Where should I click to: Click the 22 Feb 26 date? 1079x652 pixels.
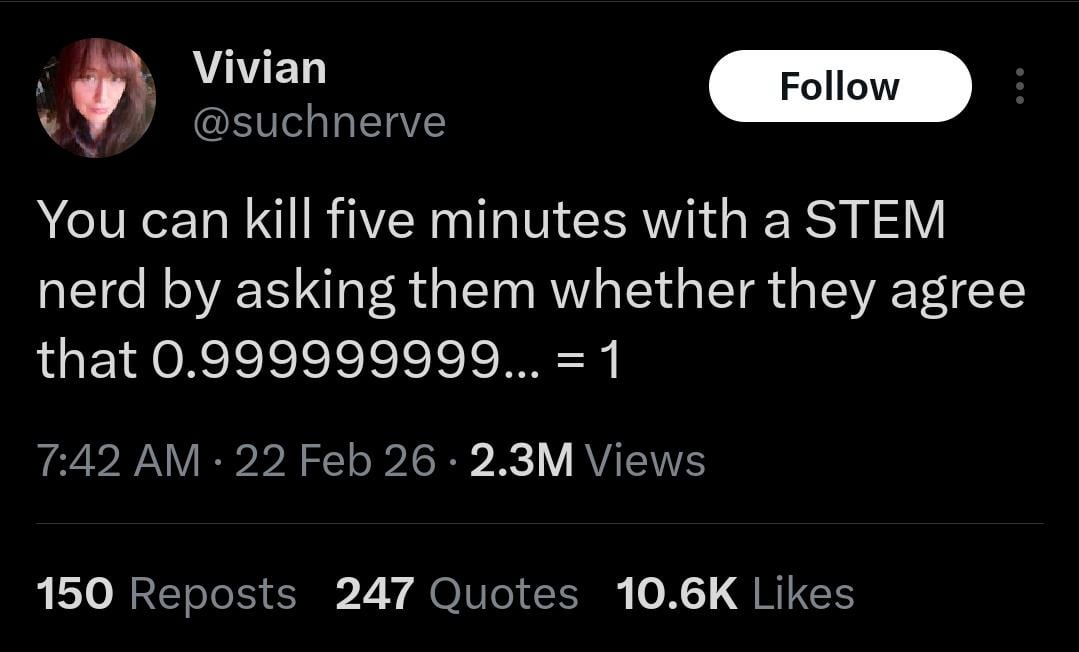pyautogui.click(x=335, y=461)
